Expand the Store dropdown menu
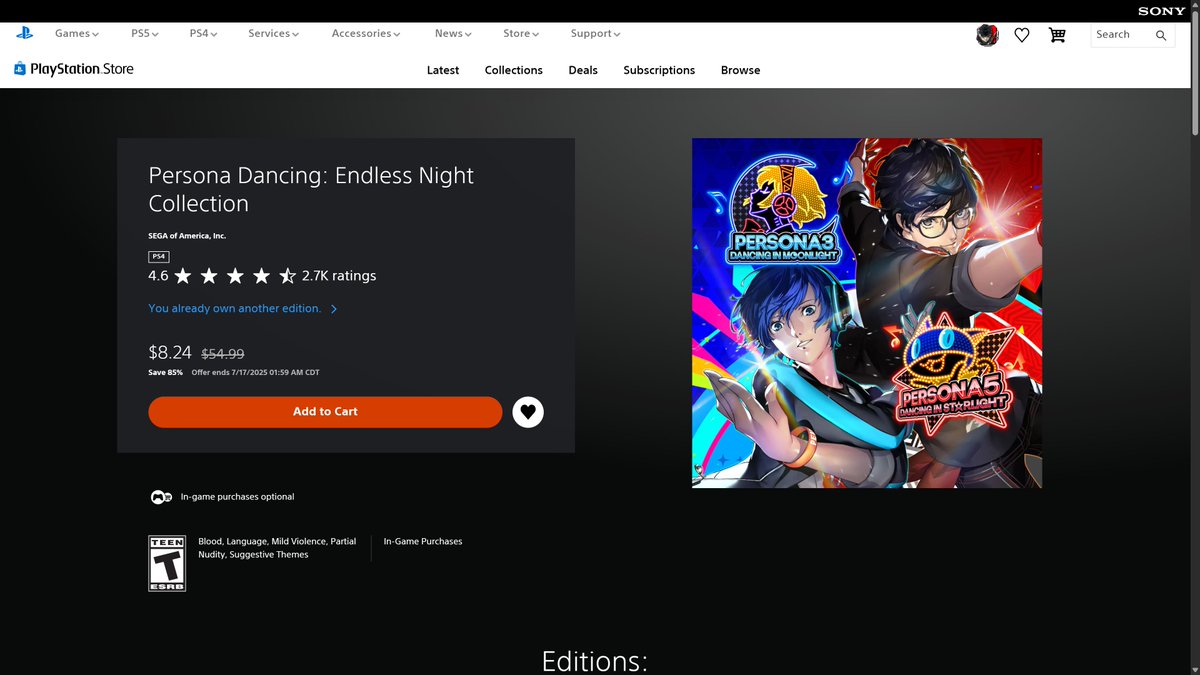 click(x=521, y=33)
